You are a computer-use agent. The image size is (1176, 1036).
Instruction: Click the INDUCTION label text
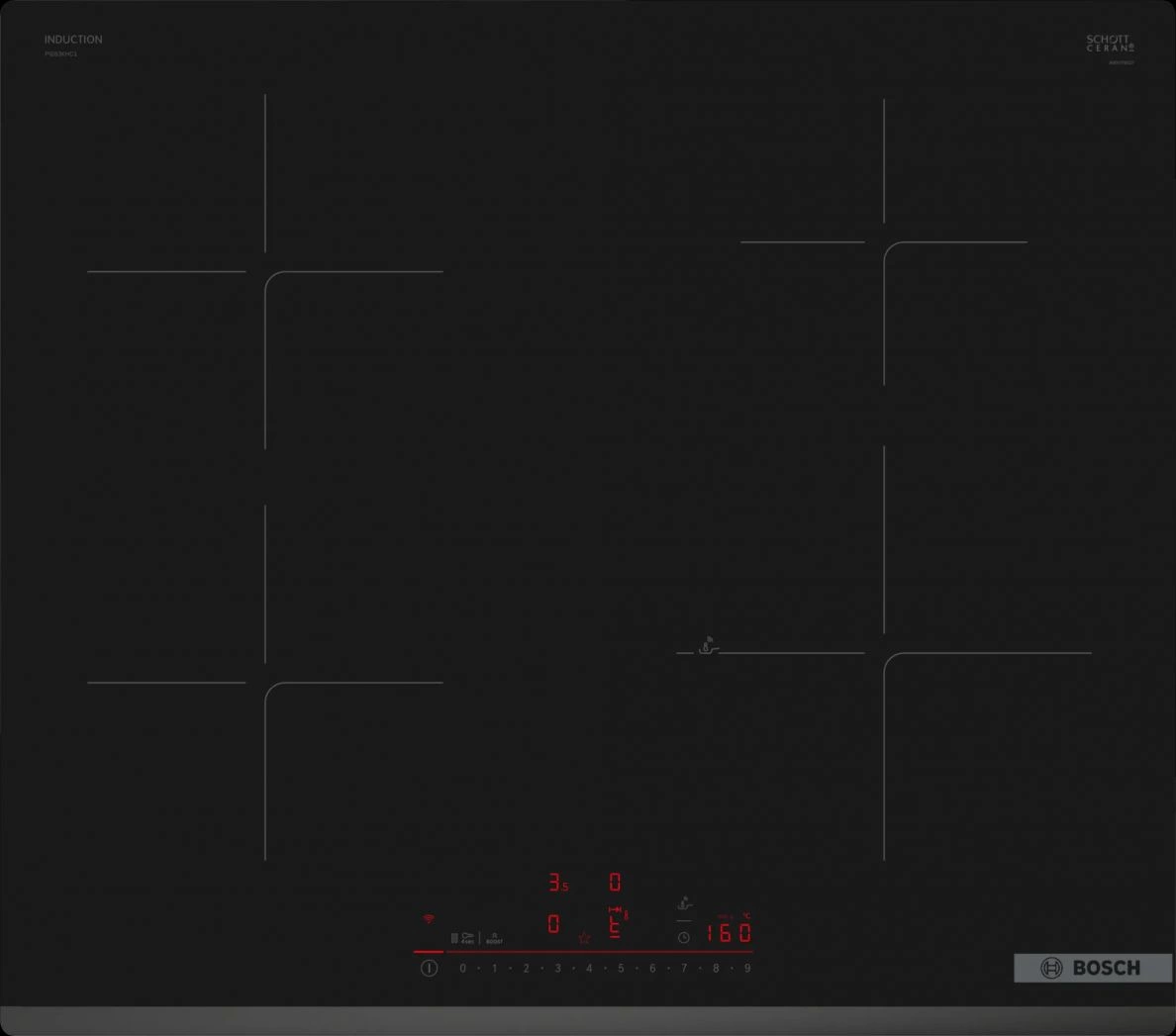[73, 40]
